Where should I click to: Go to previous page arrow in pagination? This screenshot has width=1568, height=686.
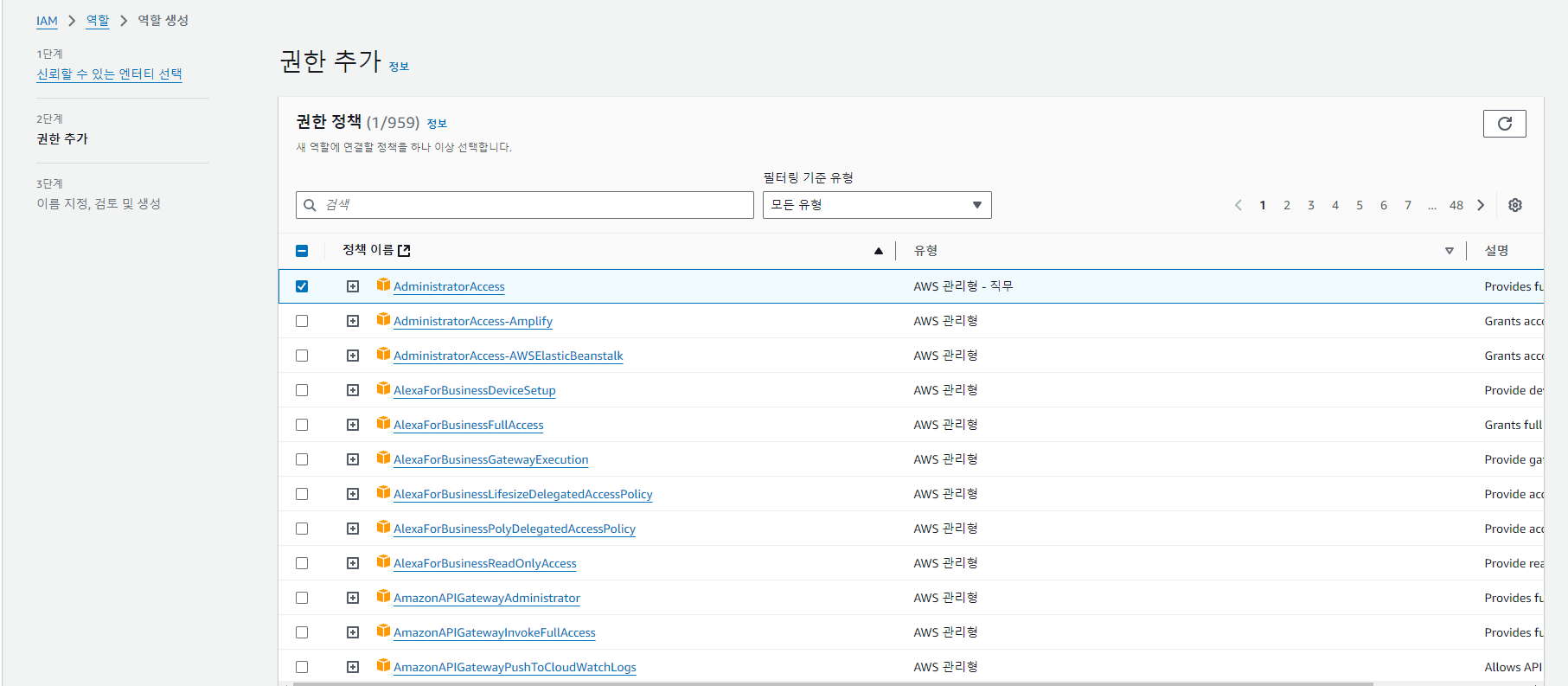[x=1238, y=205]
